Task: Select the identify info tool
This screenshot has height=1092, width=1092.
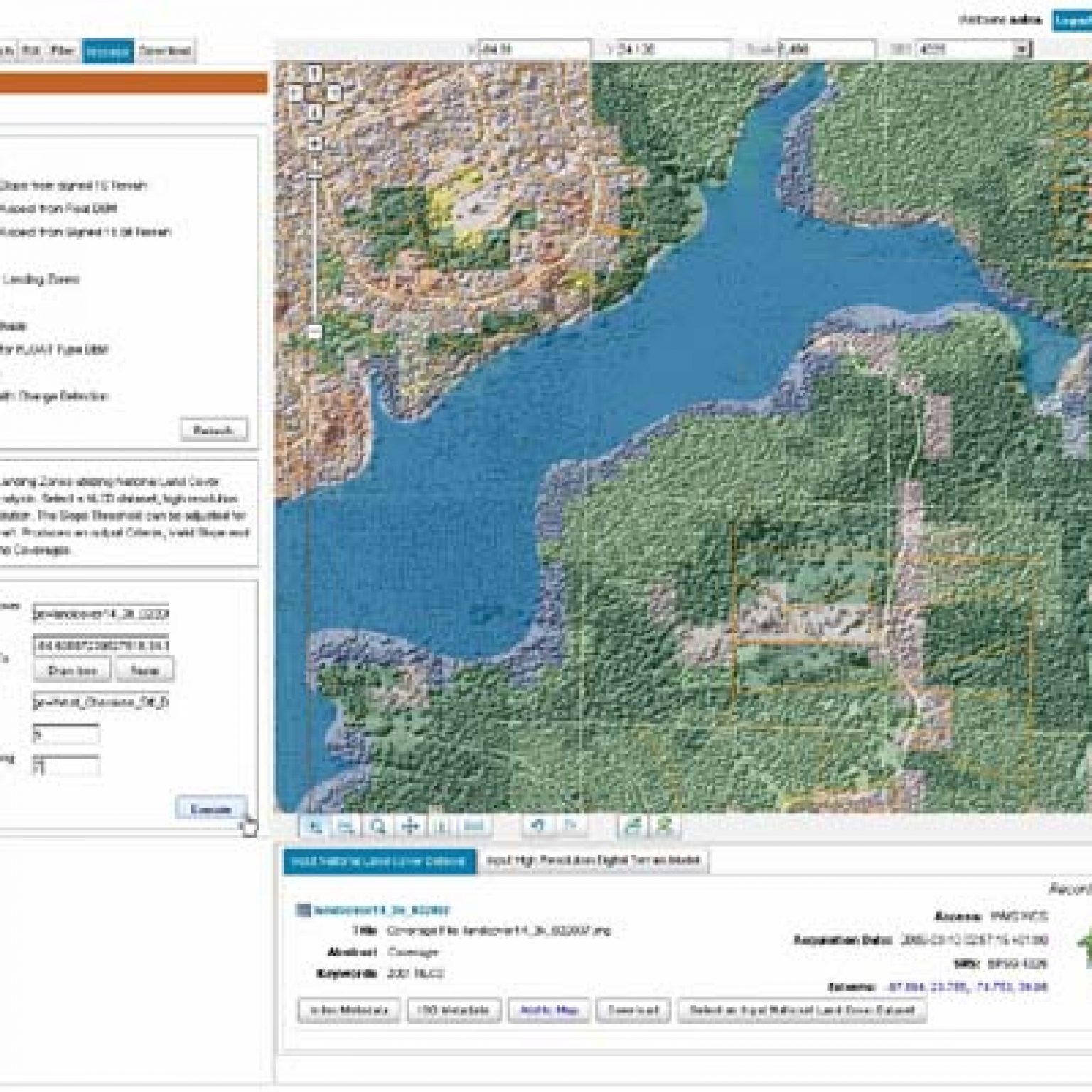Action: pyautogui.click(x=441, y=825)
